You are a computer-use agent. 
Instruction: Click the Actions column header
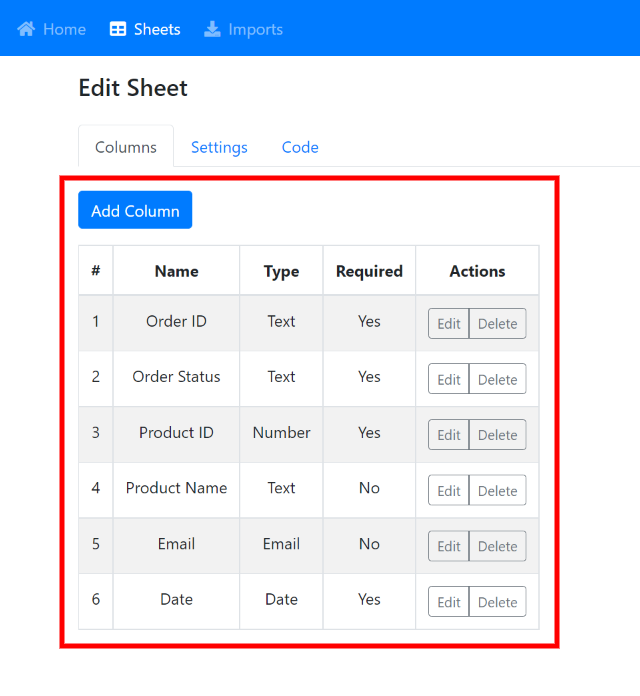click(477, 271)
